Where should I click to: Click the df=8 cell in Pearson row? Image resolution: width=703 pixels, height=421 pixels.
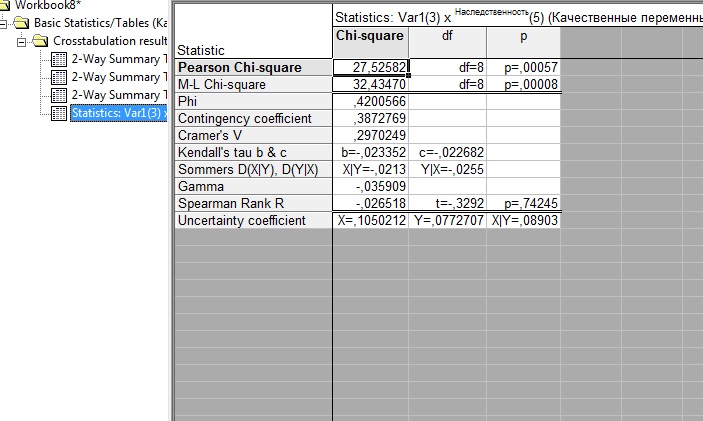[447, 67]
